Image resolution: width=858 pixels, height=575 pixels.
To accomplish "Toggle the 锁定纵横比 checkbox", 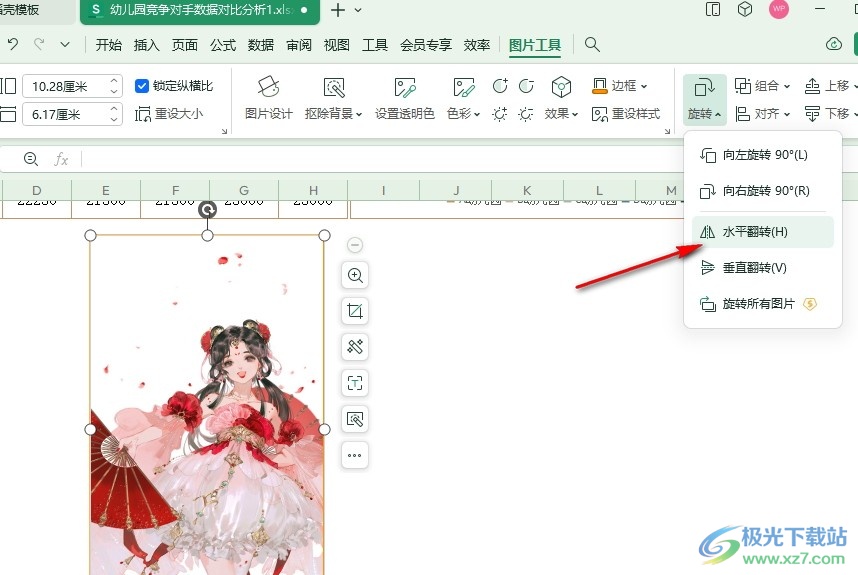I will coord(142,86).
